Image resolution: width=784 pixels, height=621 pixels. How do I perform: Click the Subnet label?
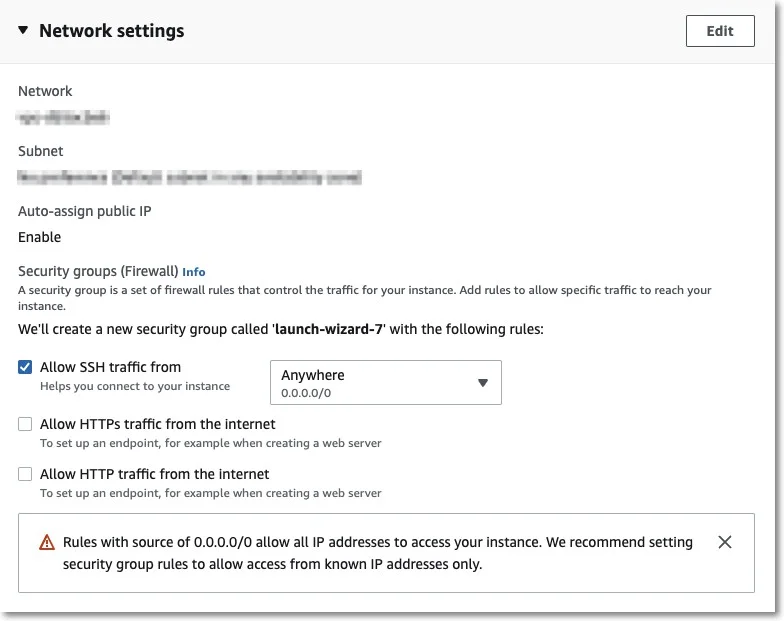(40, 151)
